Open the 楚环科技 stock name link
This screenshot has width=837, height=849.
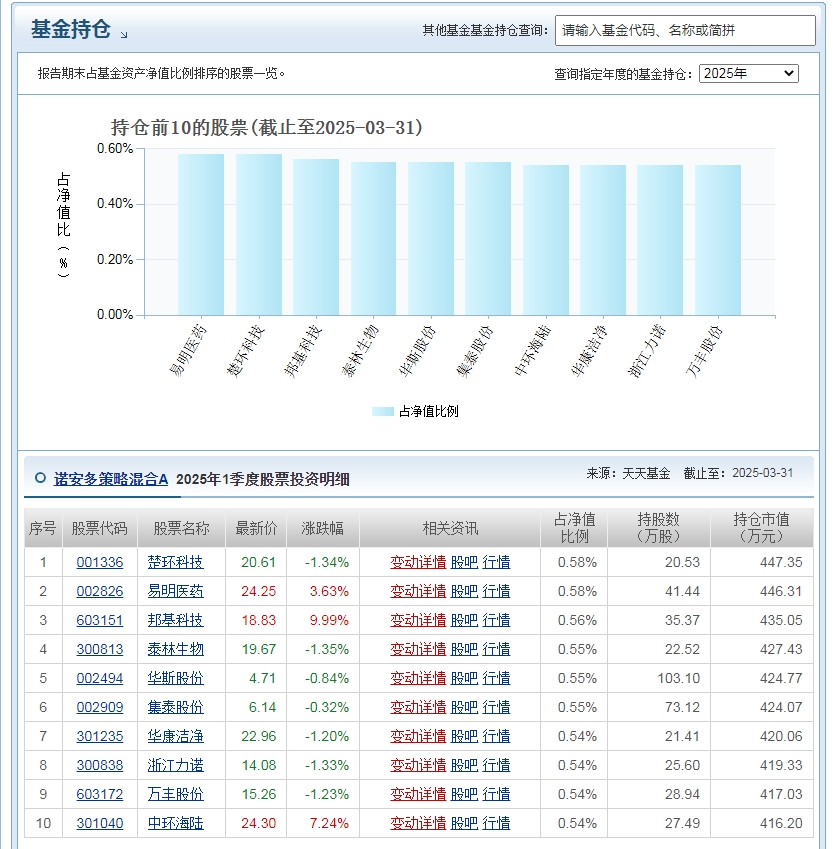click(x=175, y=562)
